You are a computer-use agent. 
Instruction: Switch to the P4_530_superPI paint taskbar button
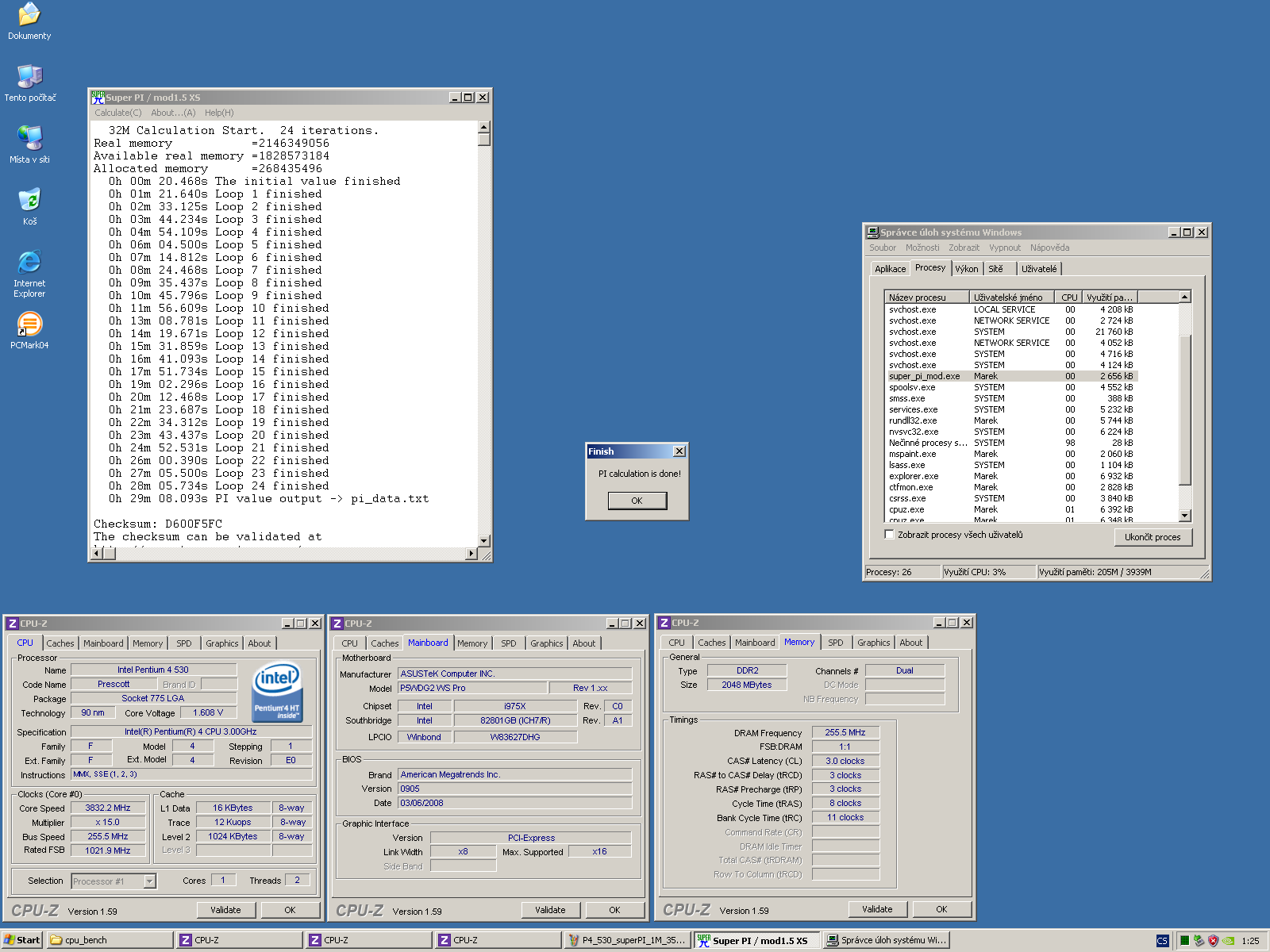[628, 940]
